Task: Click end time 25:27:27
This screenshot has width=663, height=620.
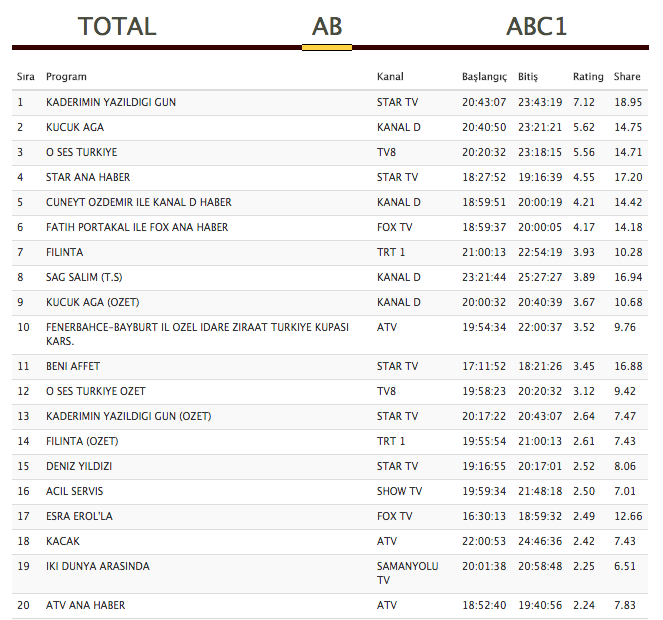Action: 540,277
